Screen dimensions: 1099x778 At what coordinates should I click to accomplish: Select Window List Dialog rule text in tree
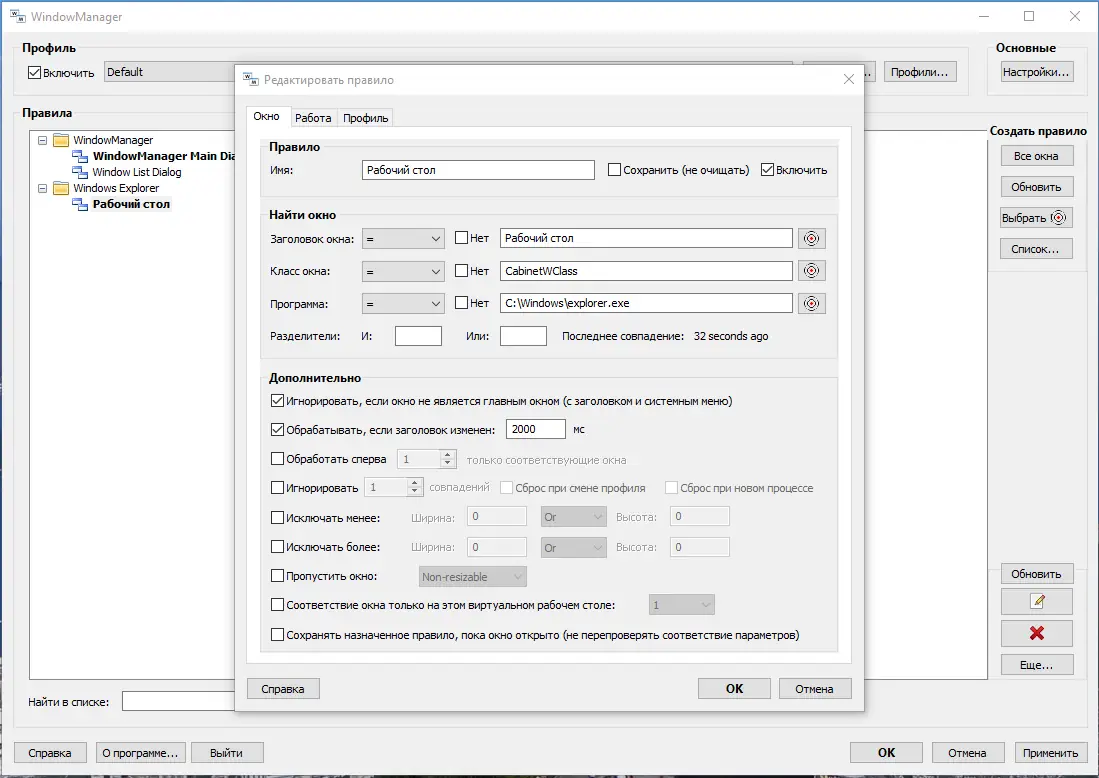pyautogui.click(x=137, y=172)
